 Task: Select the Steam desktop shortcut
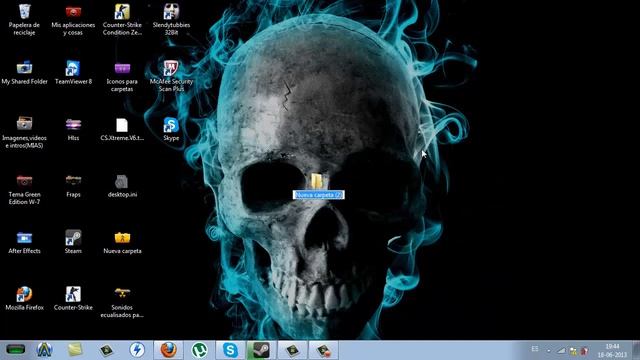point(73,242)
